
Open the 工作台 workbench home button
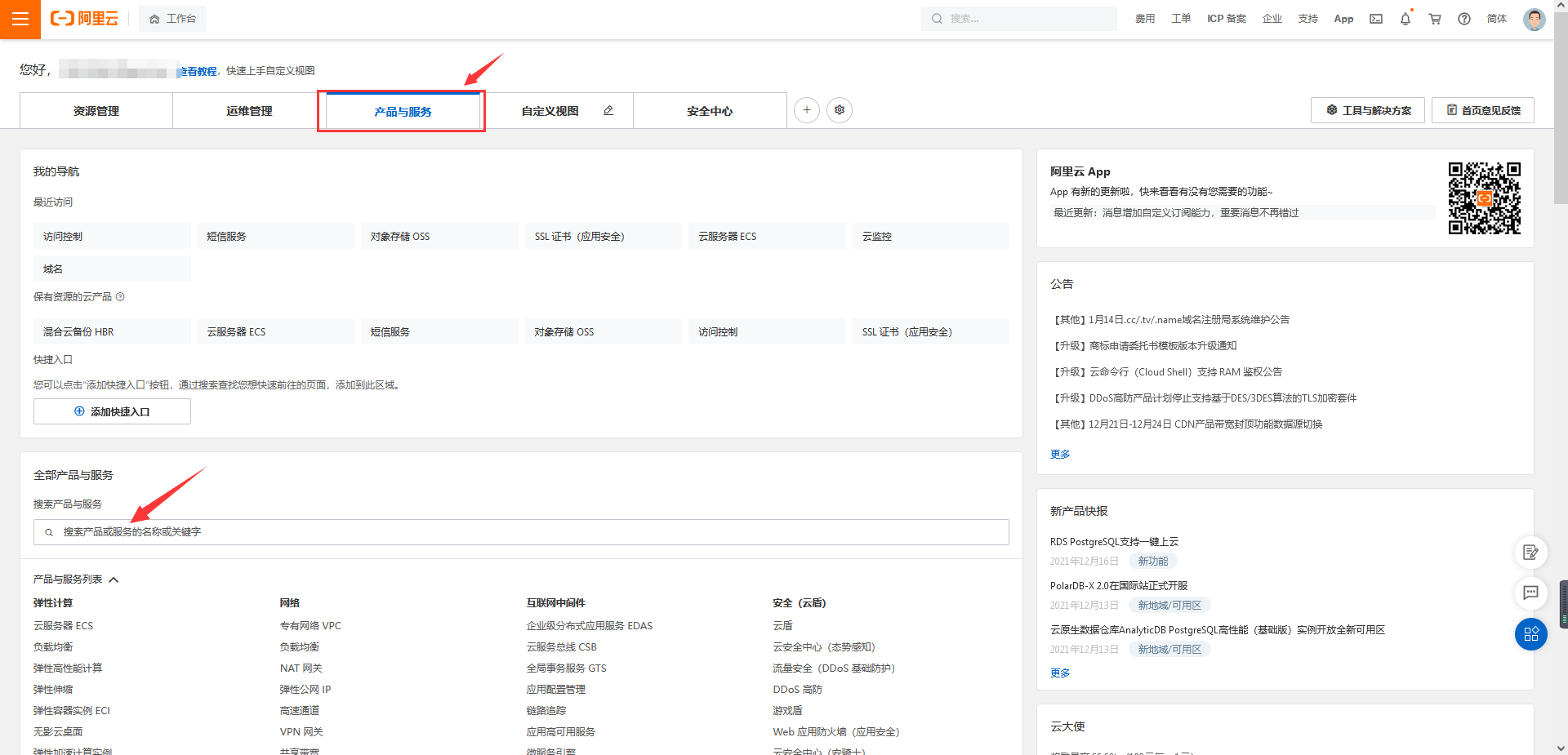tap(172, 19)
